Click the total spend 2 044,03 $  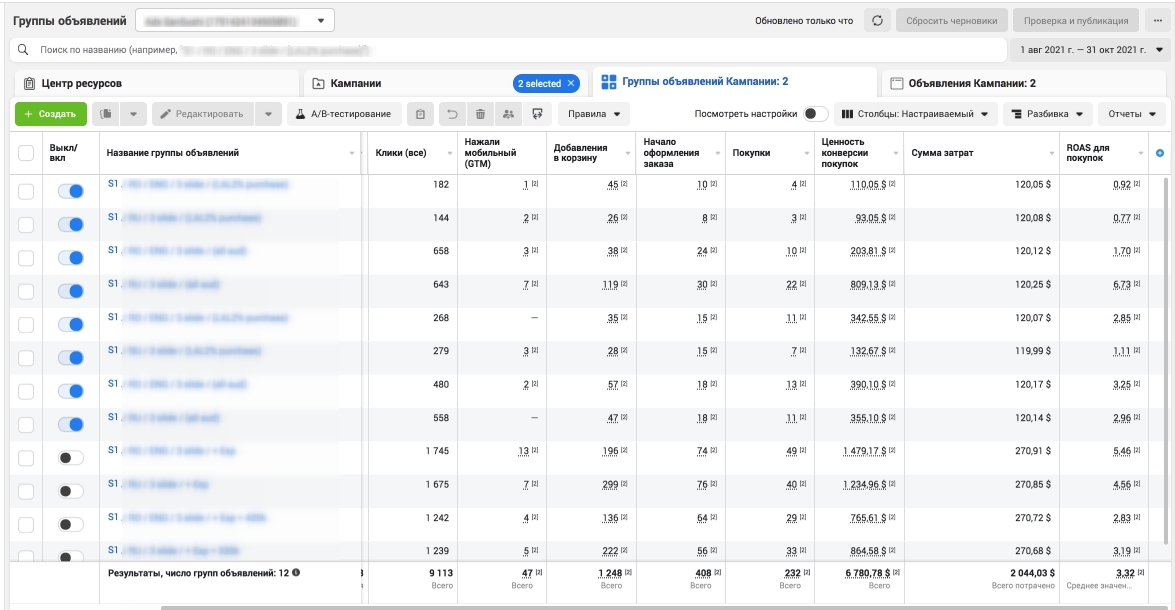(x=1033, y=573)
